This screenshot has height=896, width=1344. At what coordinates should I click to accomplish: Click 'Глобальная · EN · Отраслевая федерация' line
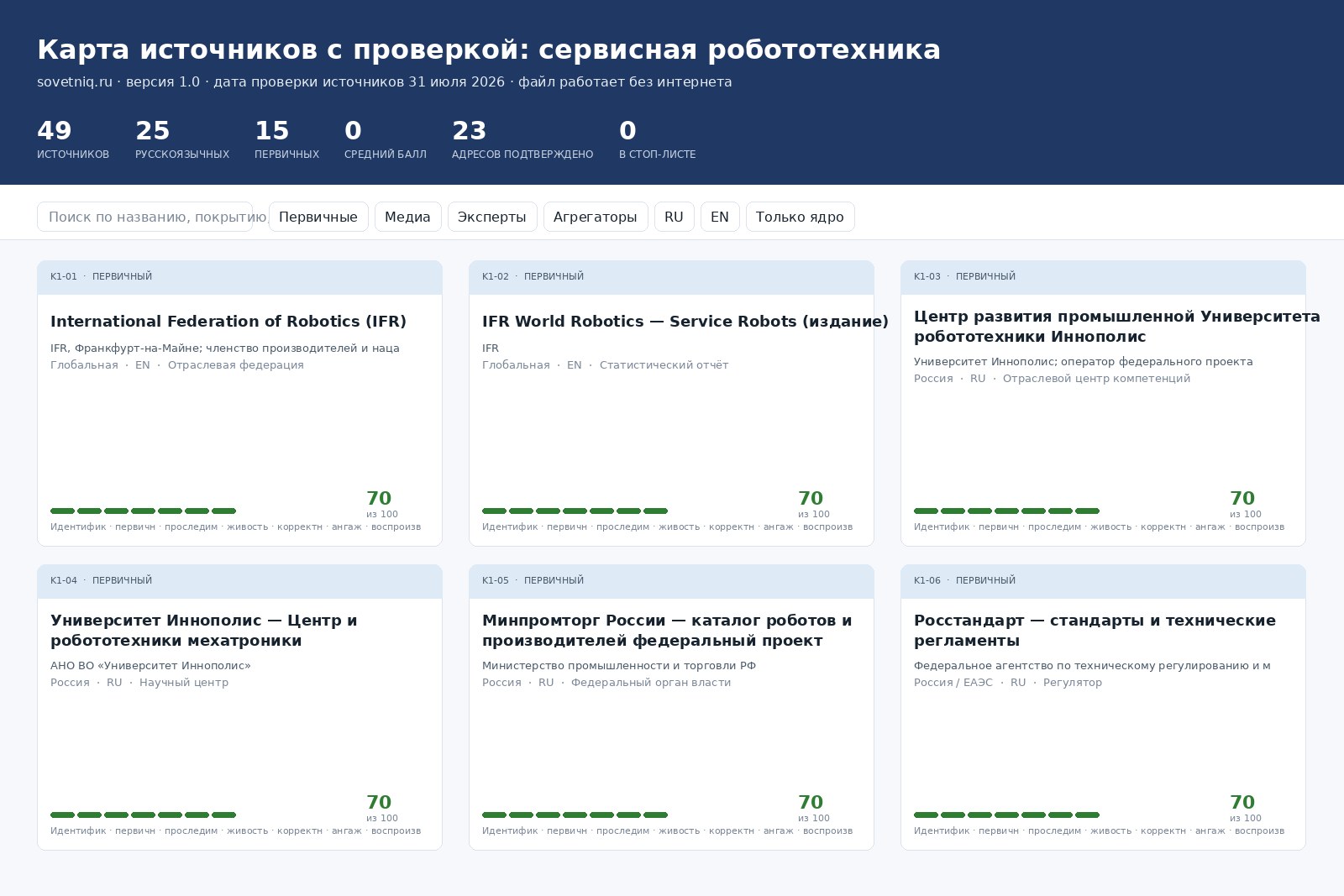tap(177, 365)
